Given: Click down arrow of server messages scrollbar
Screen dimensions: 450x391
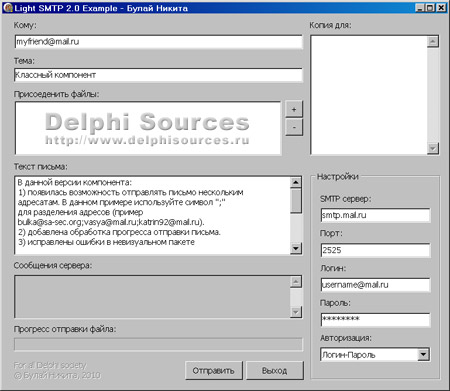Looking at the screenshot, I should [296, 312].
